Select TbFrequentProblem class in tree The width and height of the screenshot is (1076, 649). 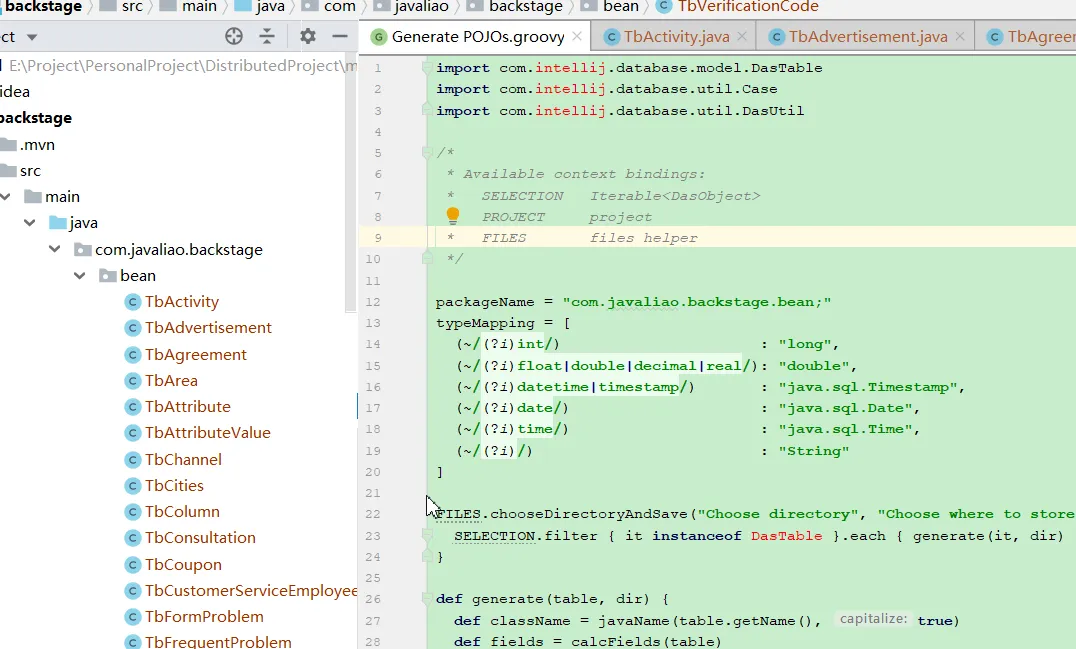click(x=218, y=642)
